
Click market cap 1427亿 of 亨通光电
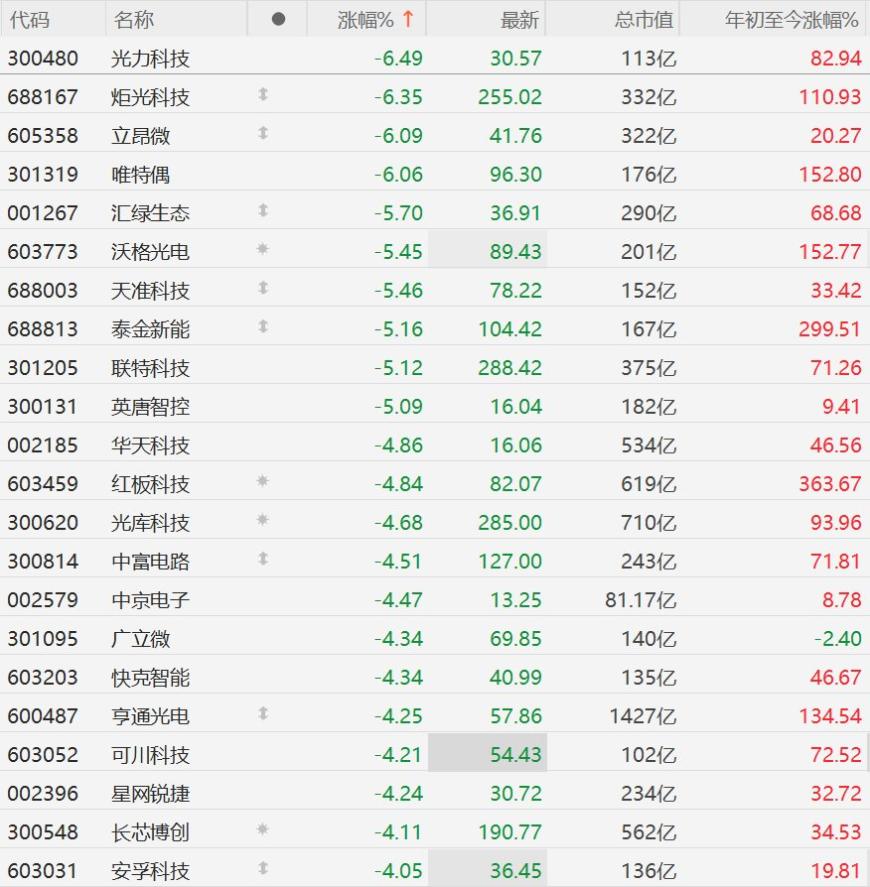coord(643,716)
